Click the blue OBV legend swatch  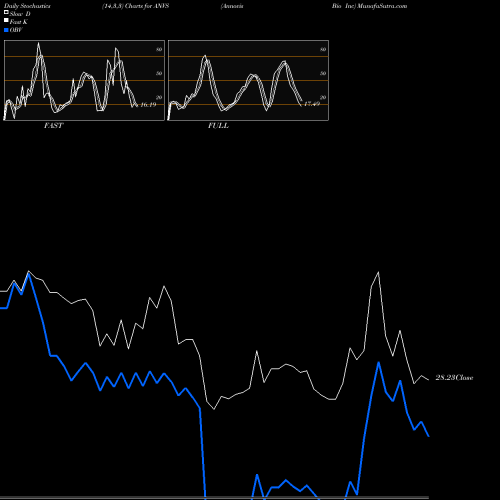click(x=6, y=30)
